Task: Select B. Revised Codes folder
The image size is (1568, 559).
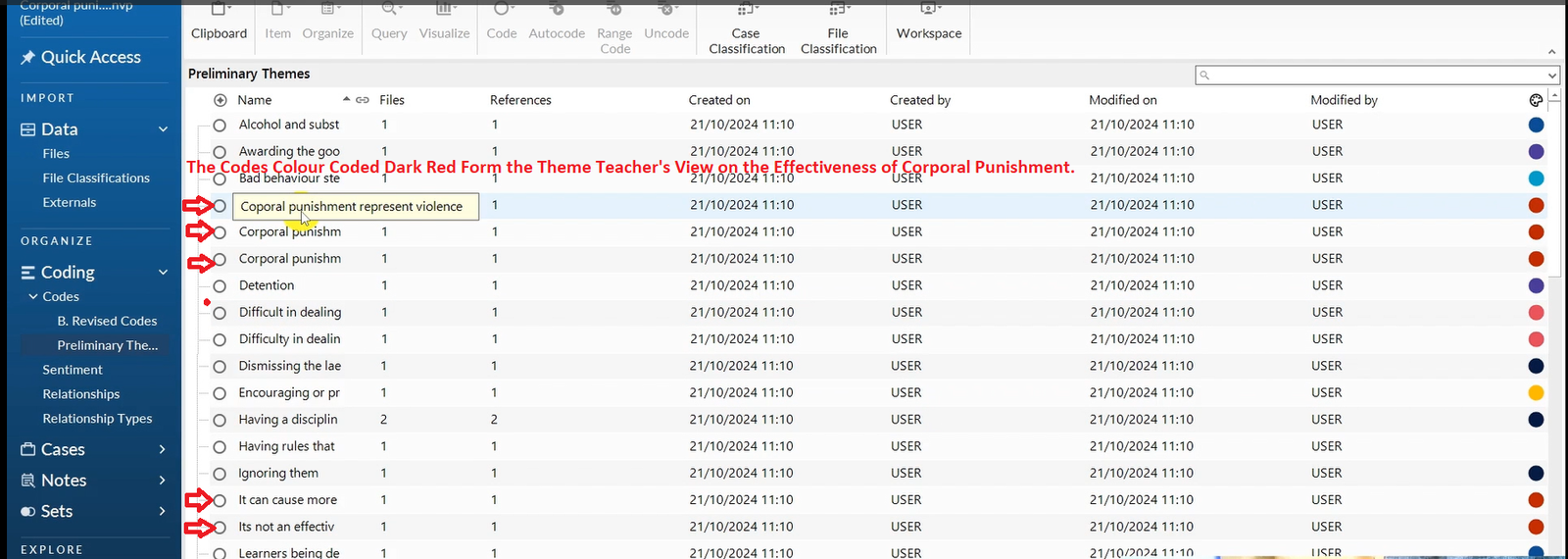Action: (x=107, y=321)
